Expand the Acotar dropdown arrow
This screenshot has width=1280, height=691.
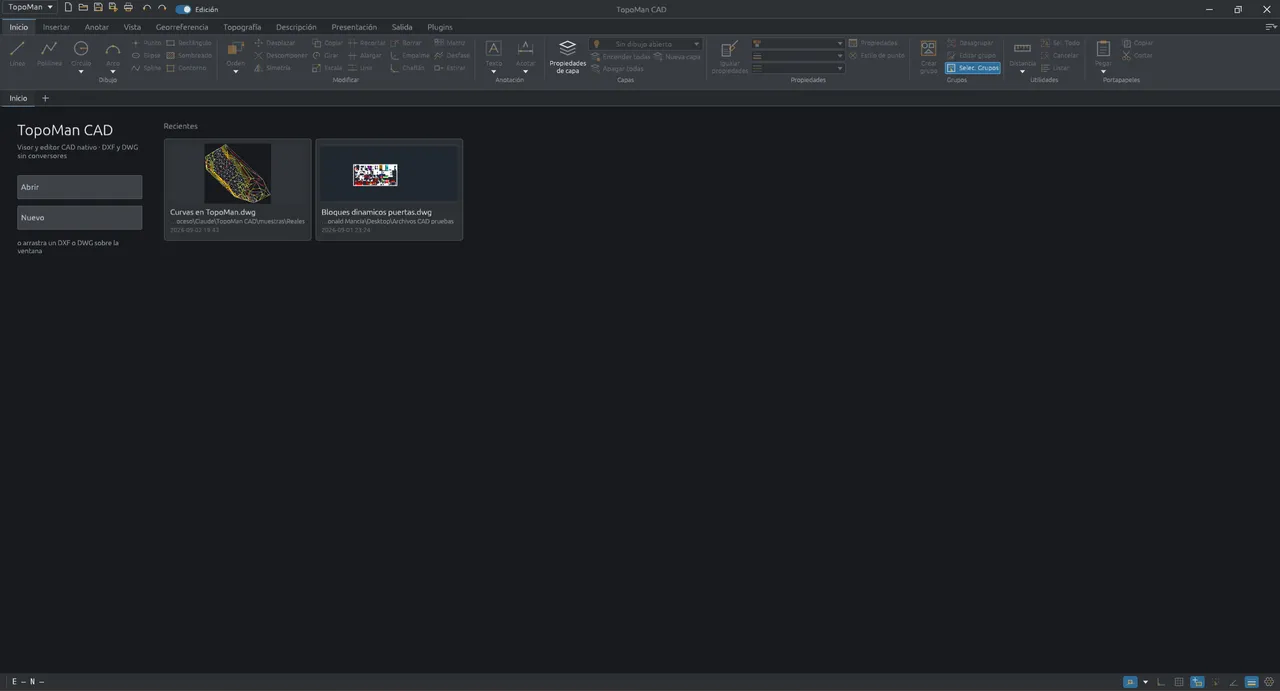[x=525, y=72]
